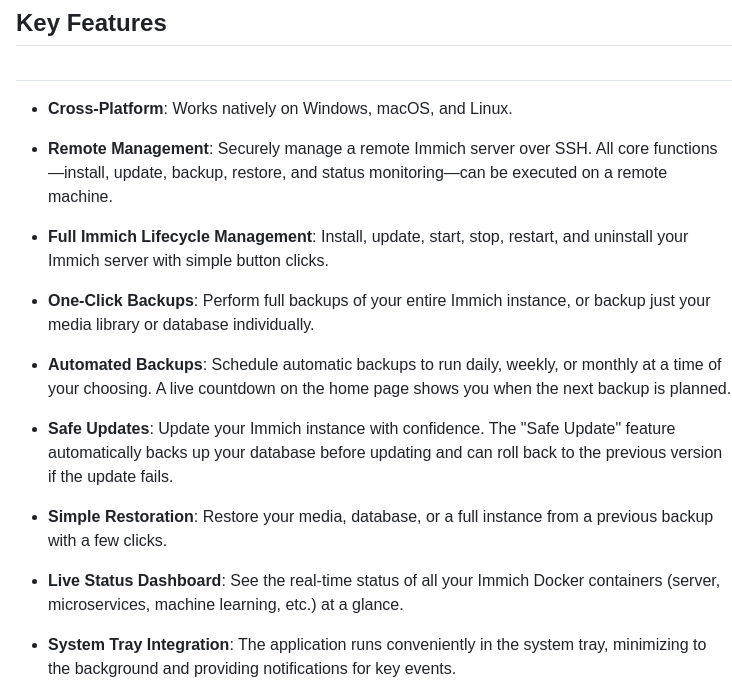Click the Key Features heading
The image size is (732, 691).
(91, 23)
